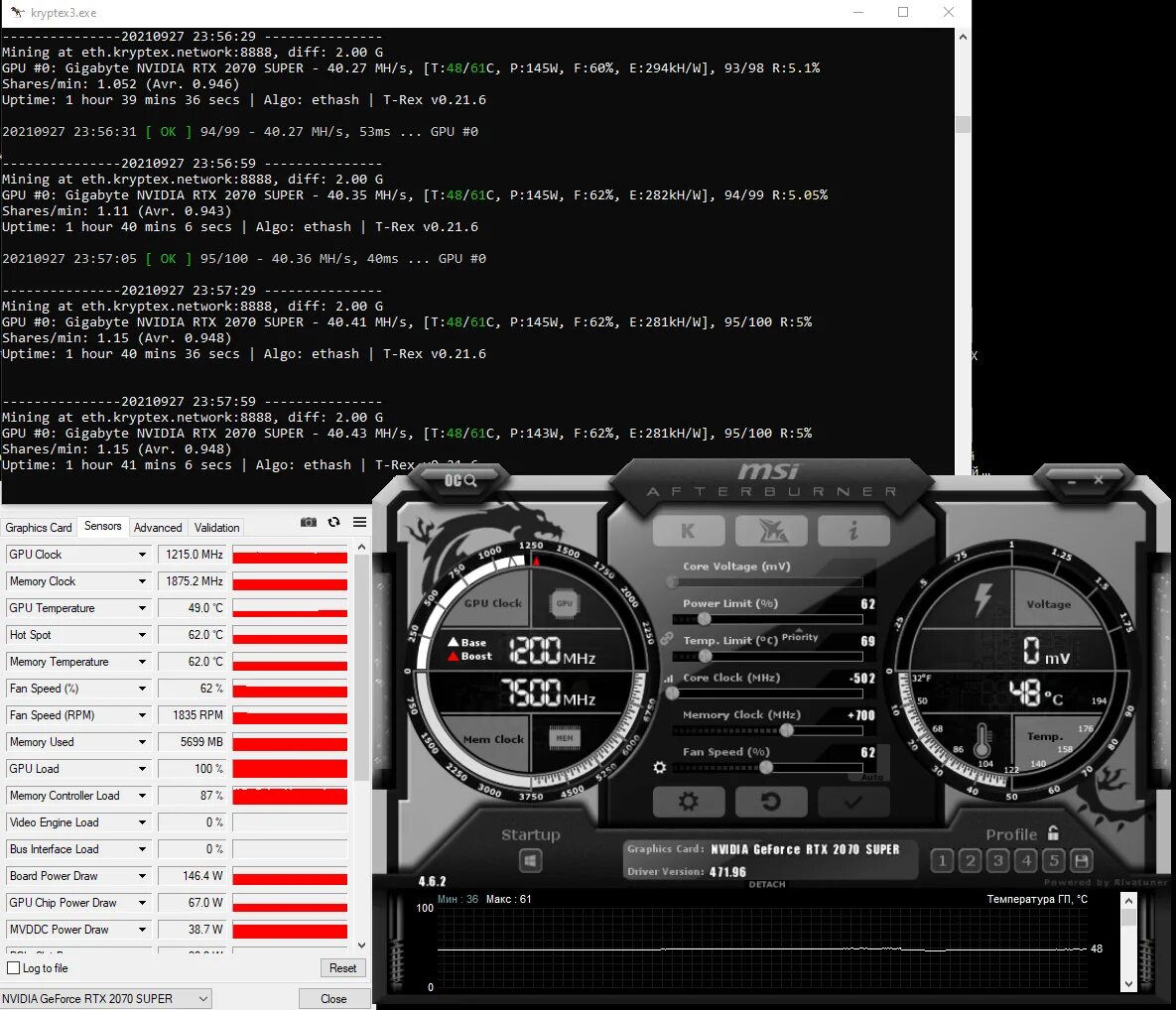The image size is (1176, 1010).
Task: Click DETACH on the Afterburner monitor
Action: [x=767, y=884]
